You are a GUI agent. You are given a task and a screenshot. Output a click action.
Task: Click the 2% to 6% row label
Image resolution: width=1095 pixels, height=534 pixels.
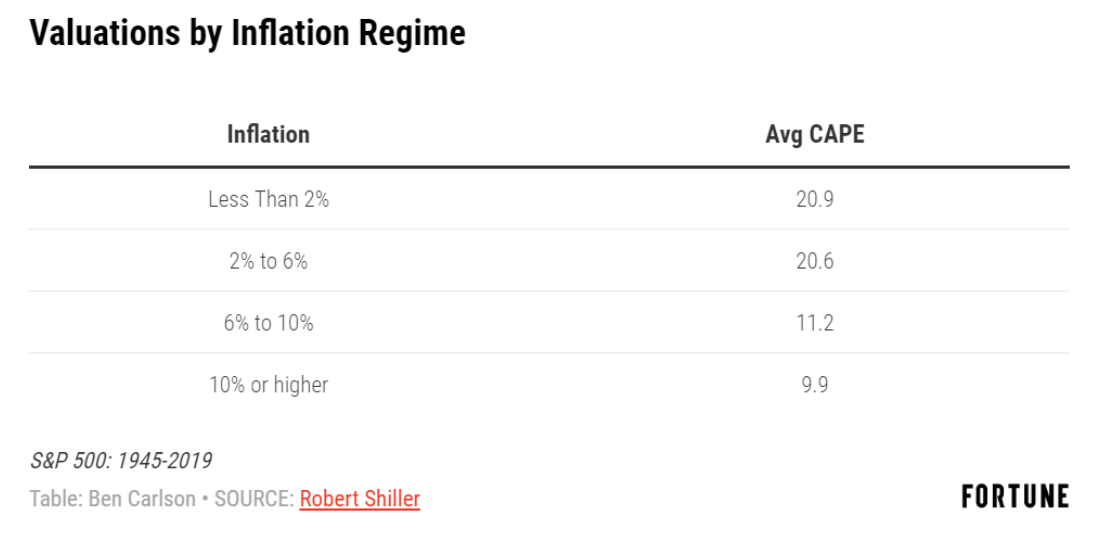pos(268,261)
